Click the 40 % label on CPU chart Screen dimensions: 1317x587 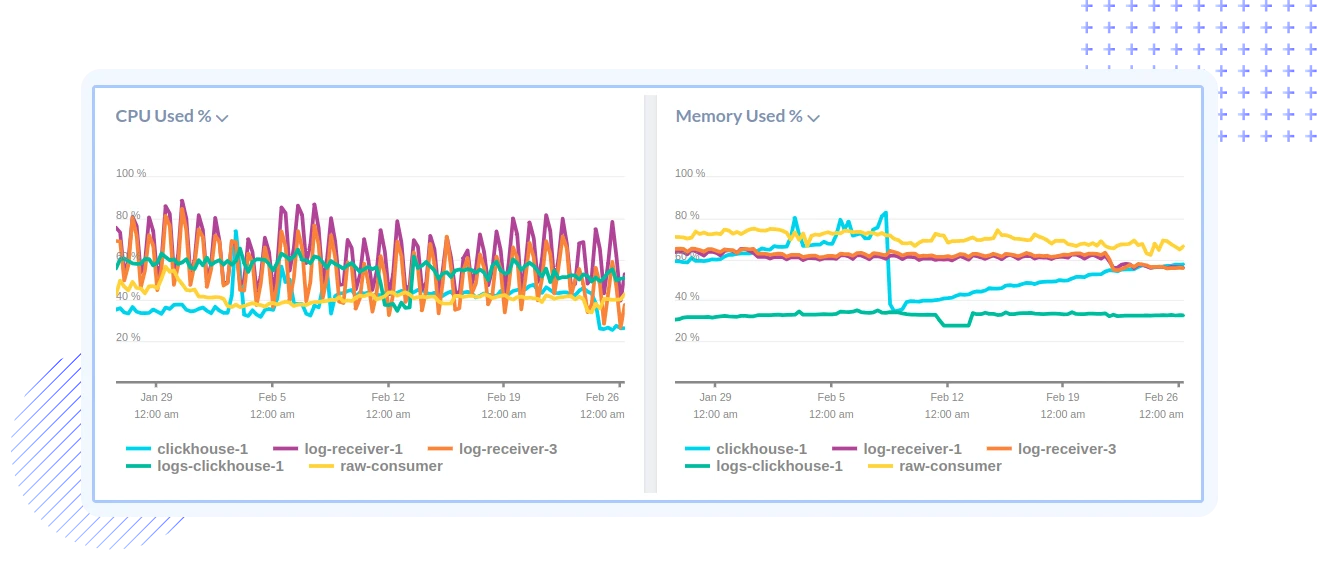pyautogui.click(x=128, y=297)
